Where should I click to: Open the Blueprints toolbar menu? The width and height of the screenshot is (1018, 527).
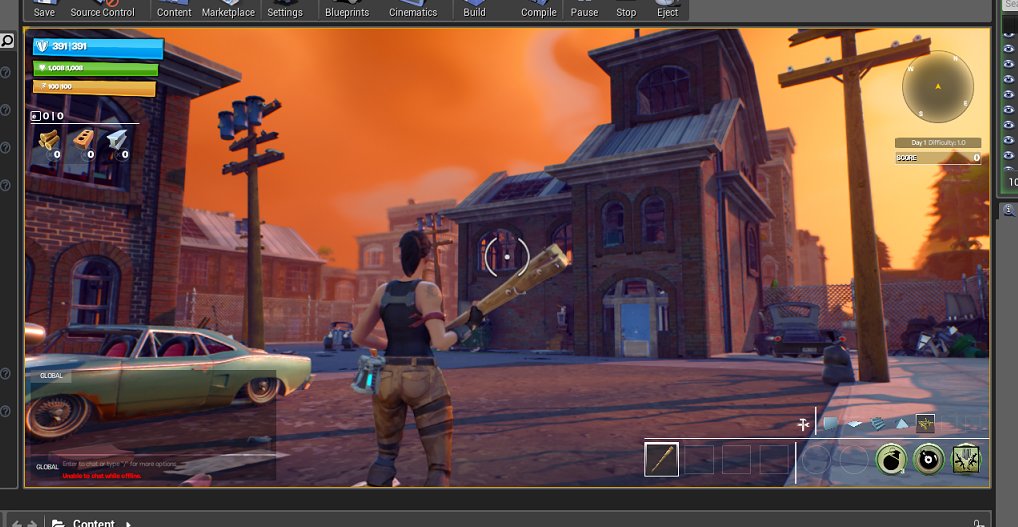(347, 9)
